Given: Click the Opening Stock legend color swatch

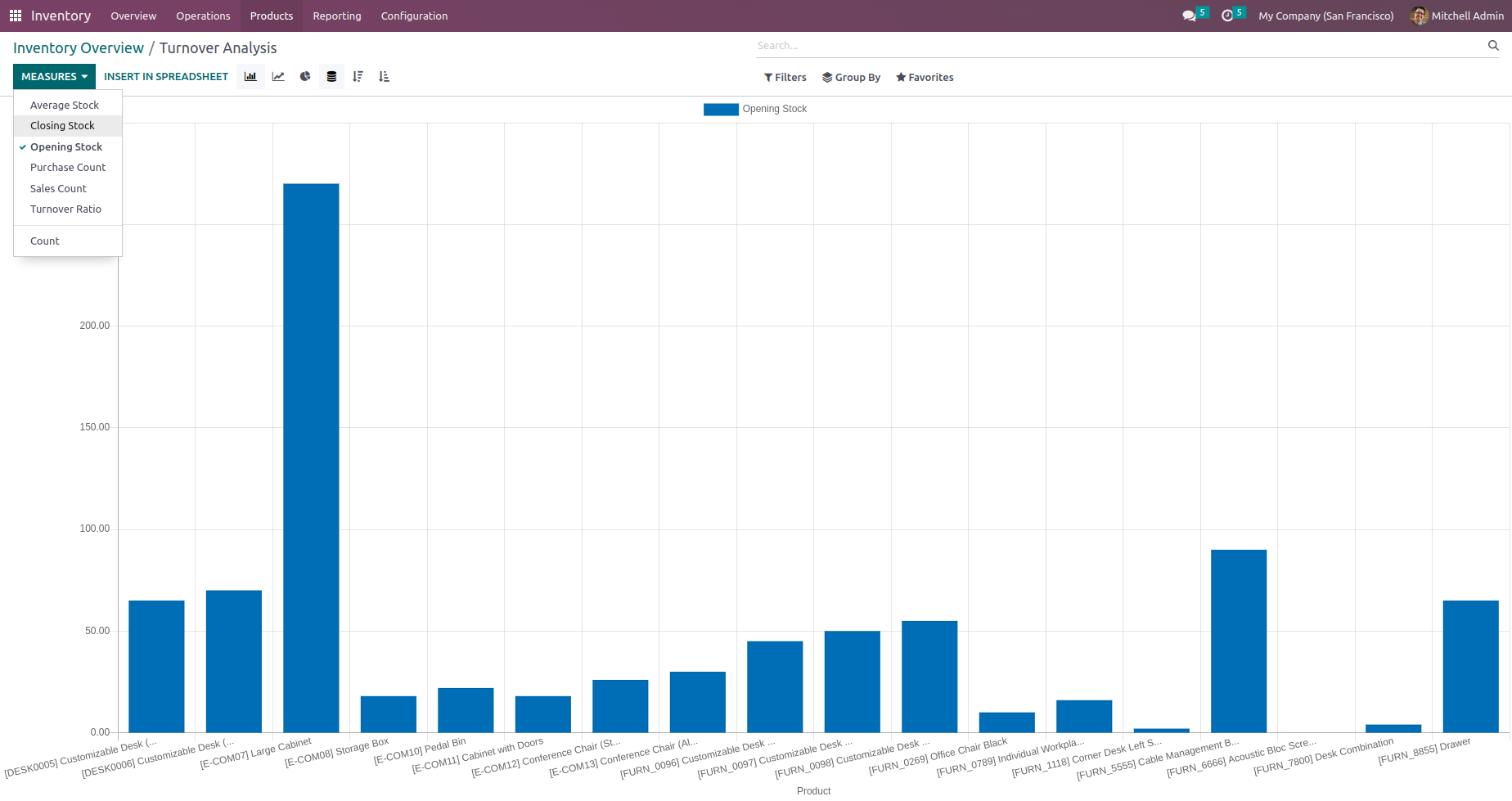Looking at the screenshot, I should click(721, 110).
